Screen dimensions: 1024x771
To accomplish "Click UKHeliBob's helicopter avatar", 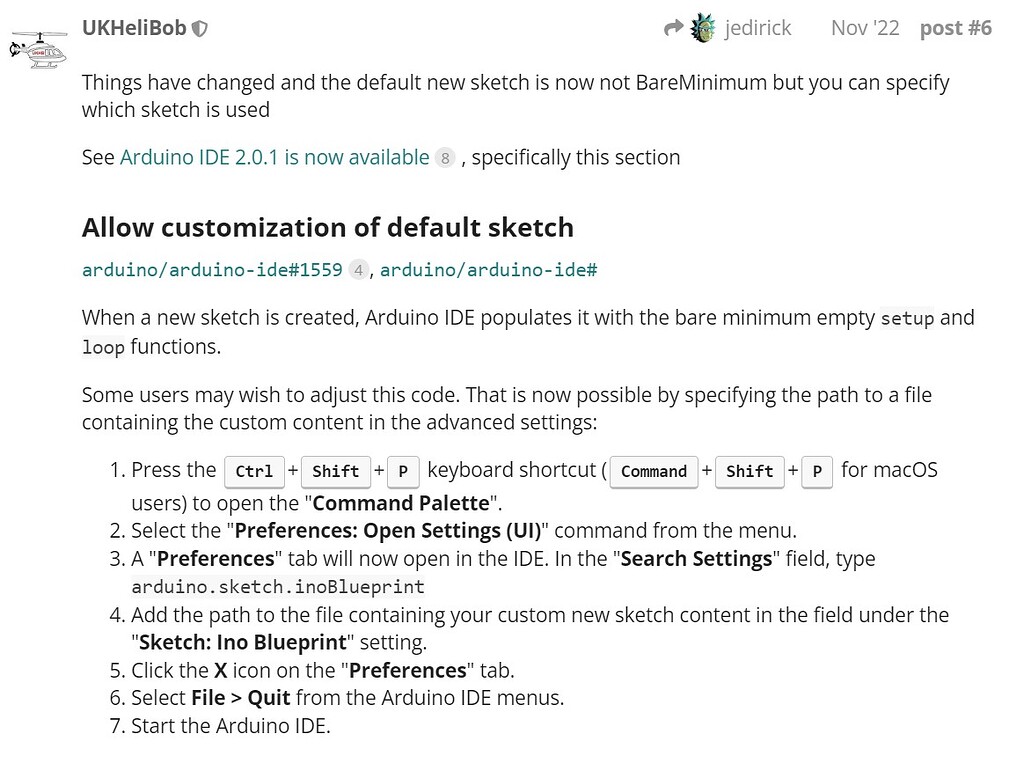I will click(39, 50).
